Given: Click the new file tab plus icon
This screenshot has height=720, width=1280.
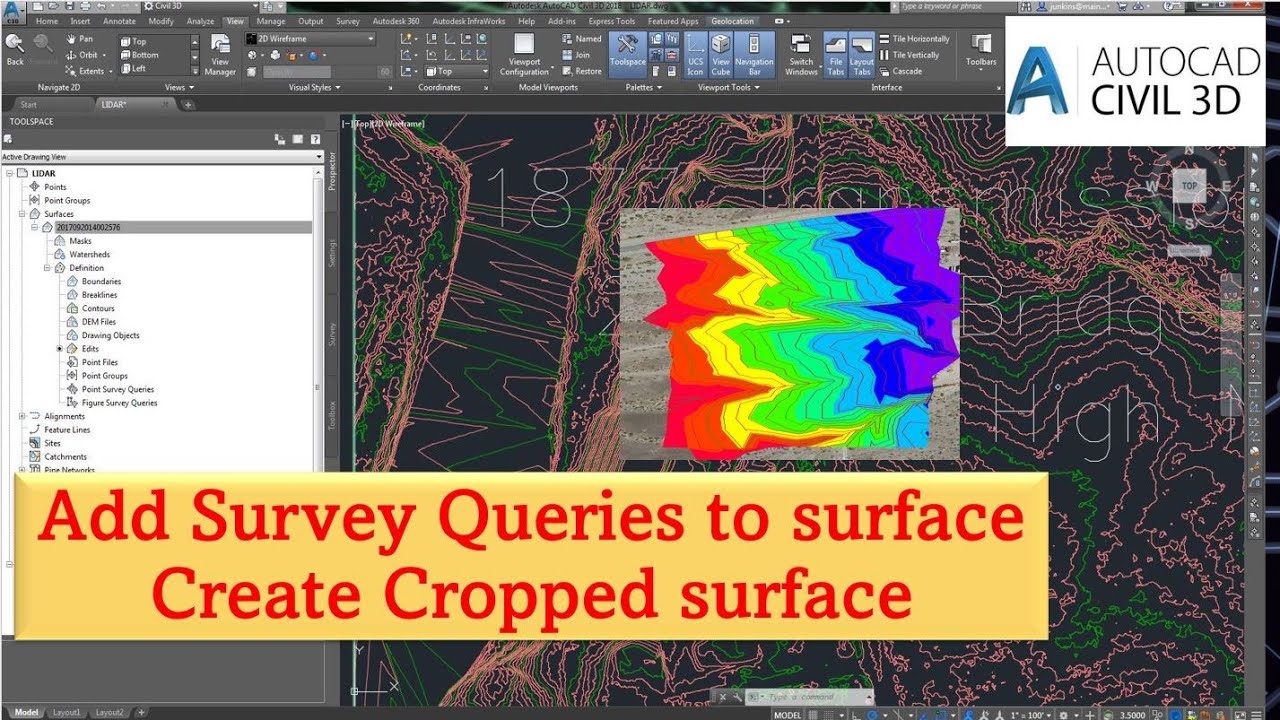Looking at the screenshot, I should (188, 104).
